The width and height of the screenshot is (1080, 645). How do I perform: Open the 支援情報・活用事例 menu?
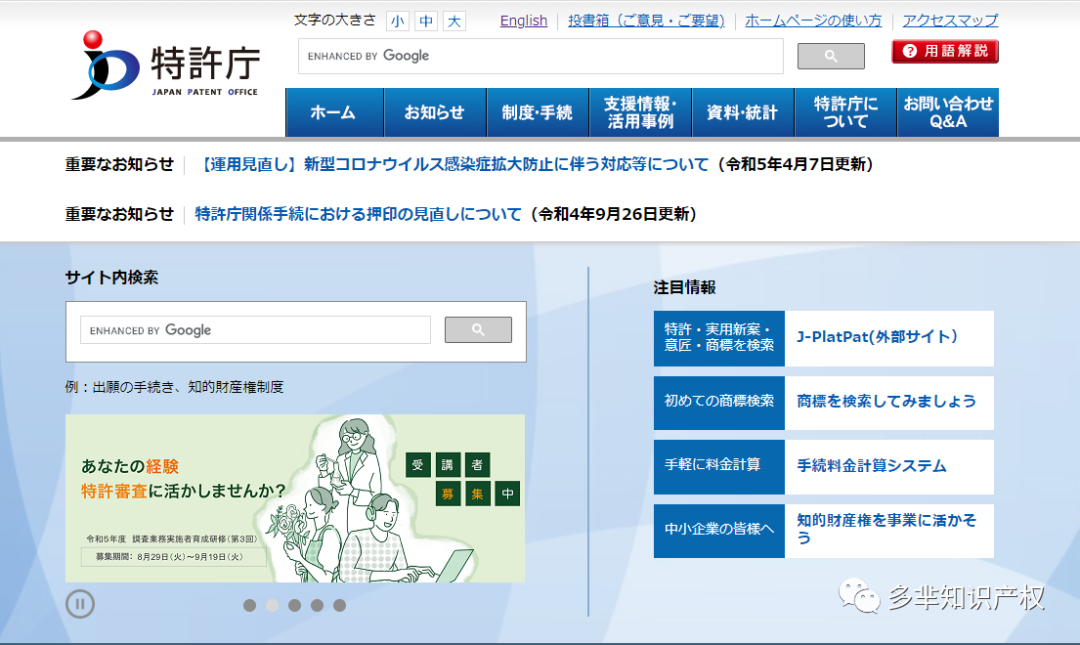640,112
